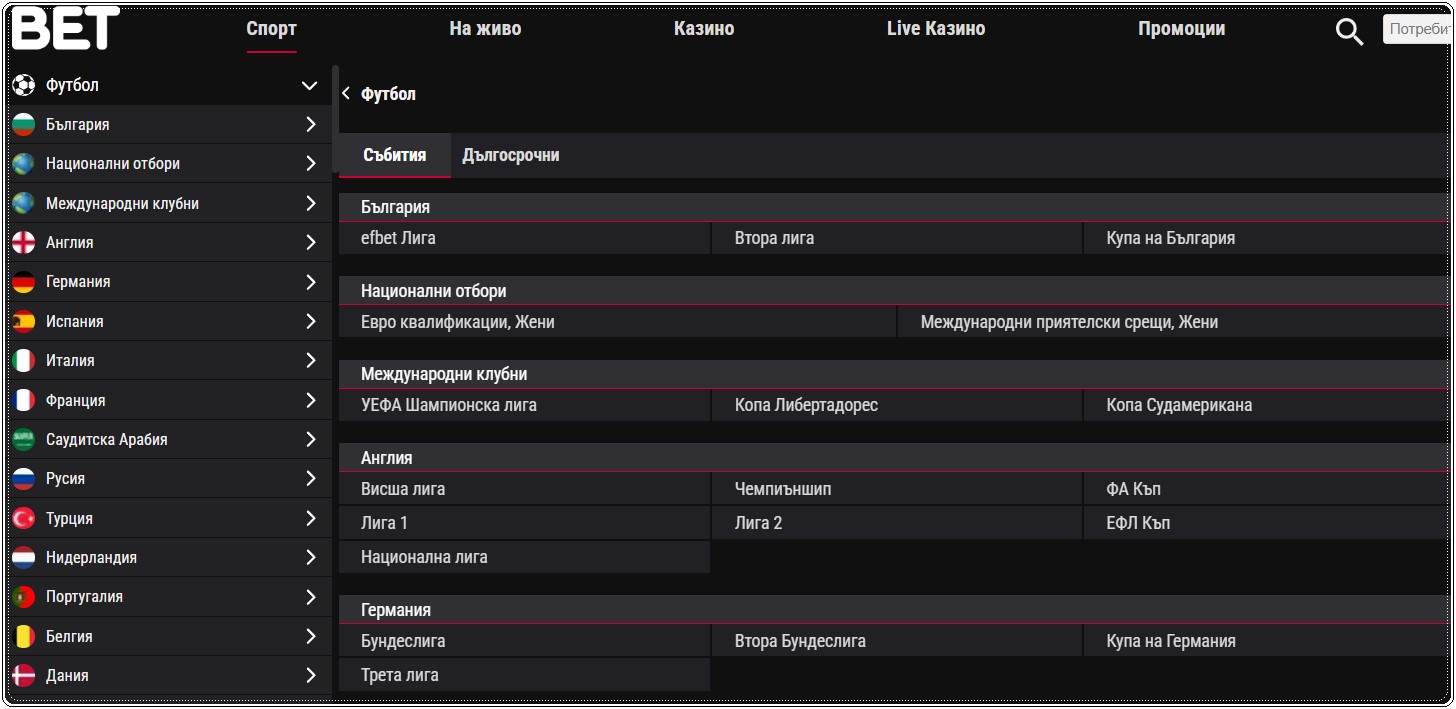Click the Saudi Arabia flag icon
Viewport: 1456px width, 709px height.
(24, 439)
